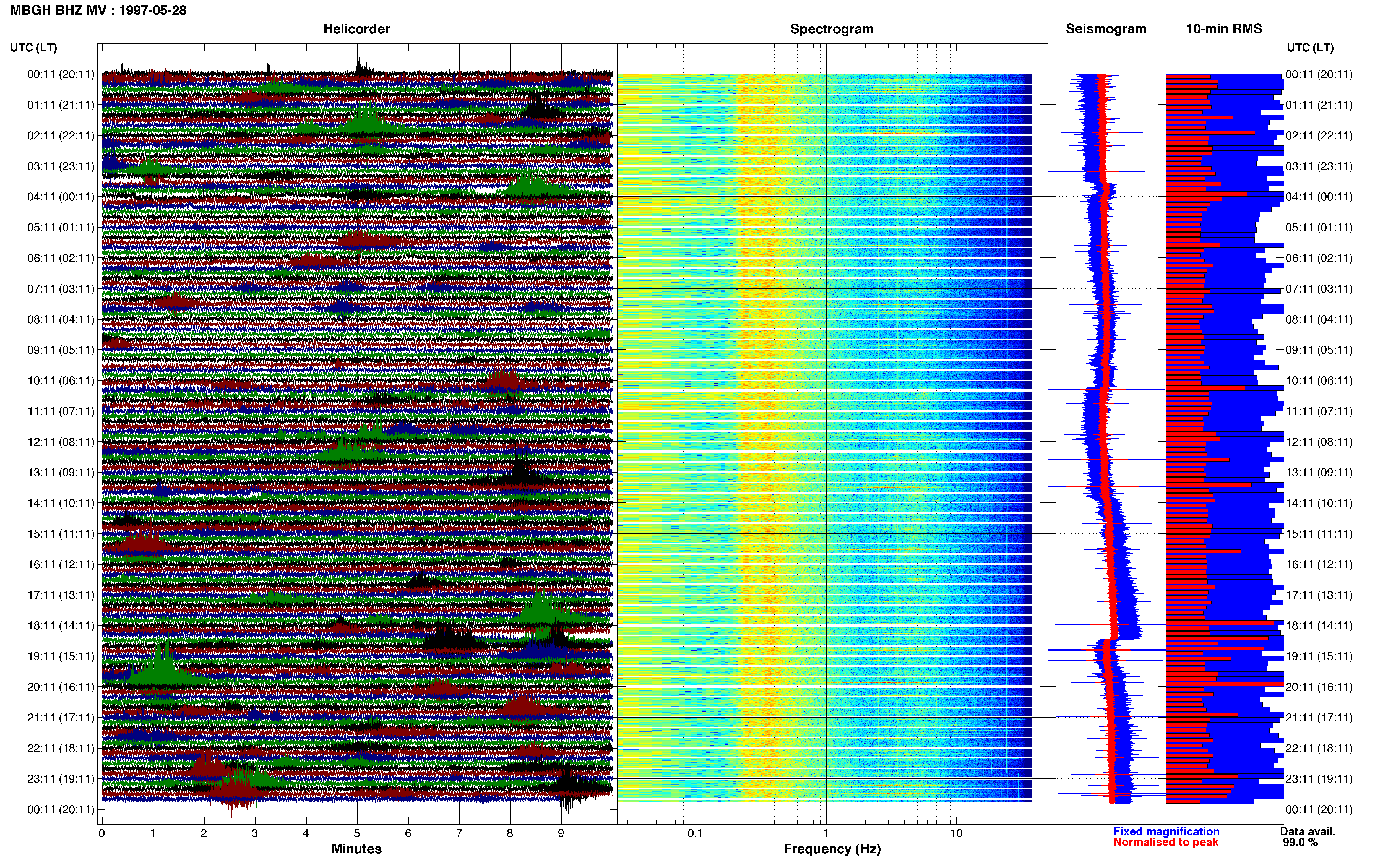This screenshot has width=1388, height=868.
Task: Click the left time label '10:11 (06:11)'
Action: pyautogui.click(x=61, y=380)
